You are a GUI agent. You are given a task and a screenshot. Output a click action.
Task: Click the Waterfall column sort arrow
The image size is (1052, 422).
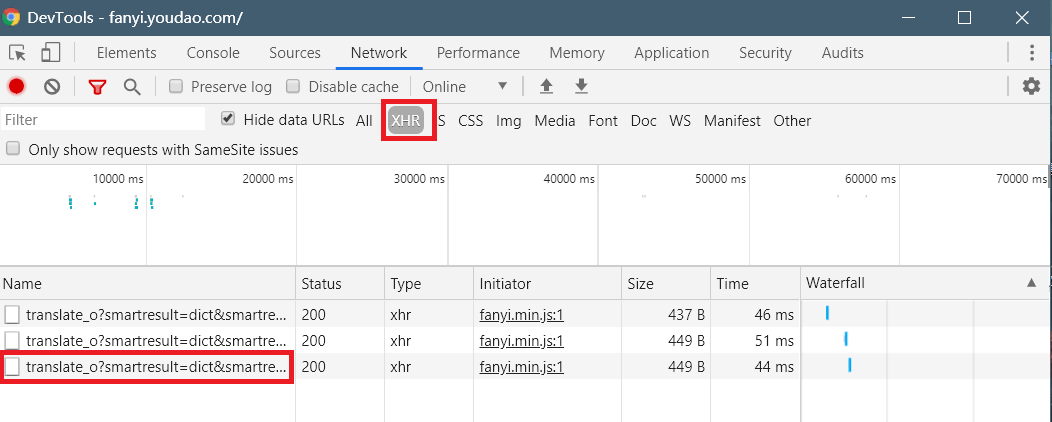click(x=1031, y=283)
